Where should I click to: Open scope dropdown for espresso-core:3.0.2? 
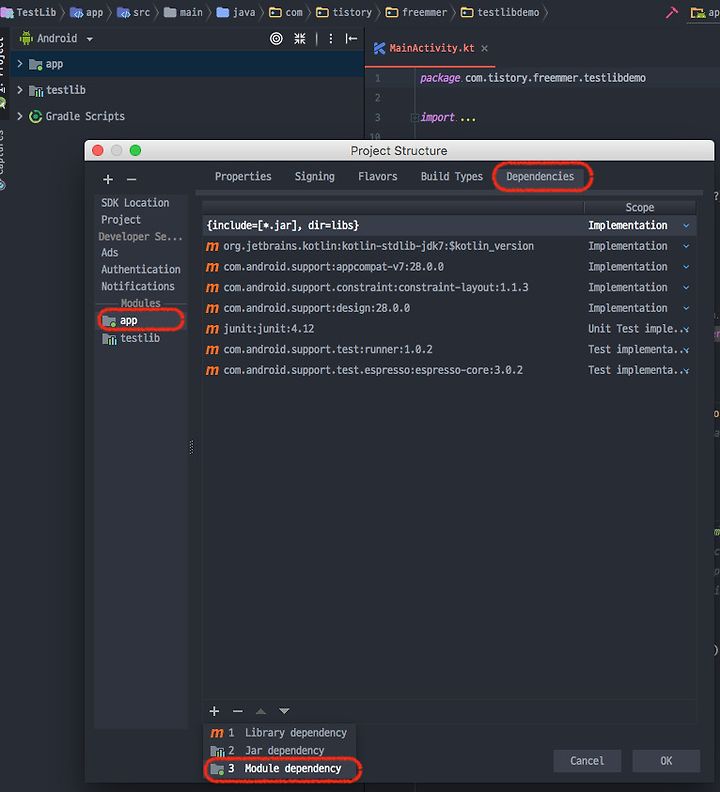pyautogui.click(x=686, y=371)
